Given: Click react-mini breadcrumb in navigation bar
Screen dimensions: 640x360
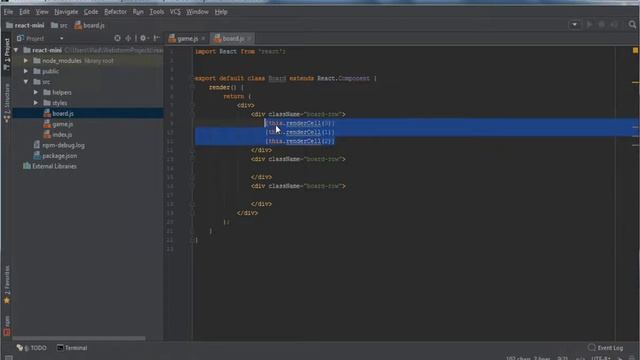Looking at the screenshot, I should (x=25, y=25).
